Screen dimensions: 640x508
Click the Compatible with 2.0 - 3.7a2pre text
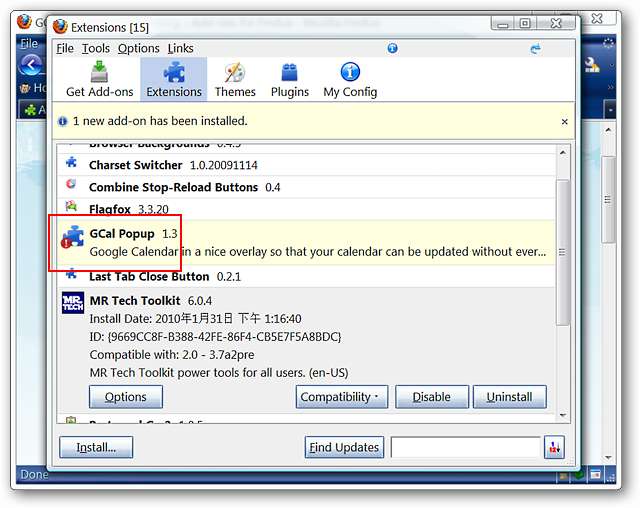coord(172,355)
